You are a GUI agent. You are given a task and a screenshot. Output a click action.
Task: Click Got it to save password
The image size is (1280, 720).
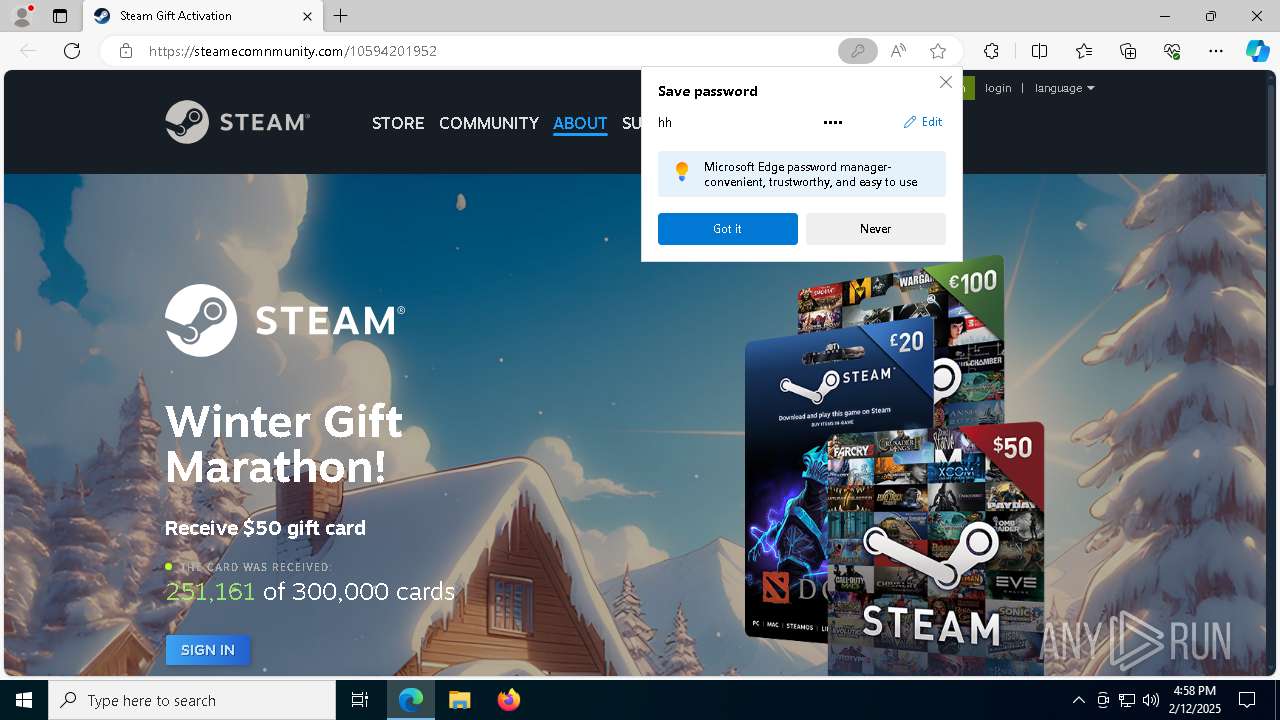pos(728,229)
